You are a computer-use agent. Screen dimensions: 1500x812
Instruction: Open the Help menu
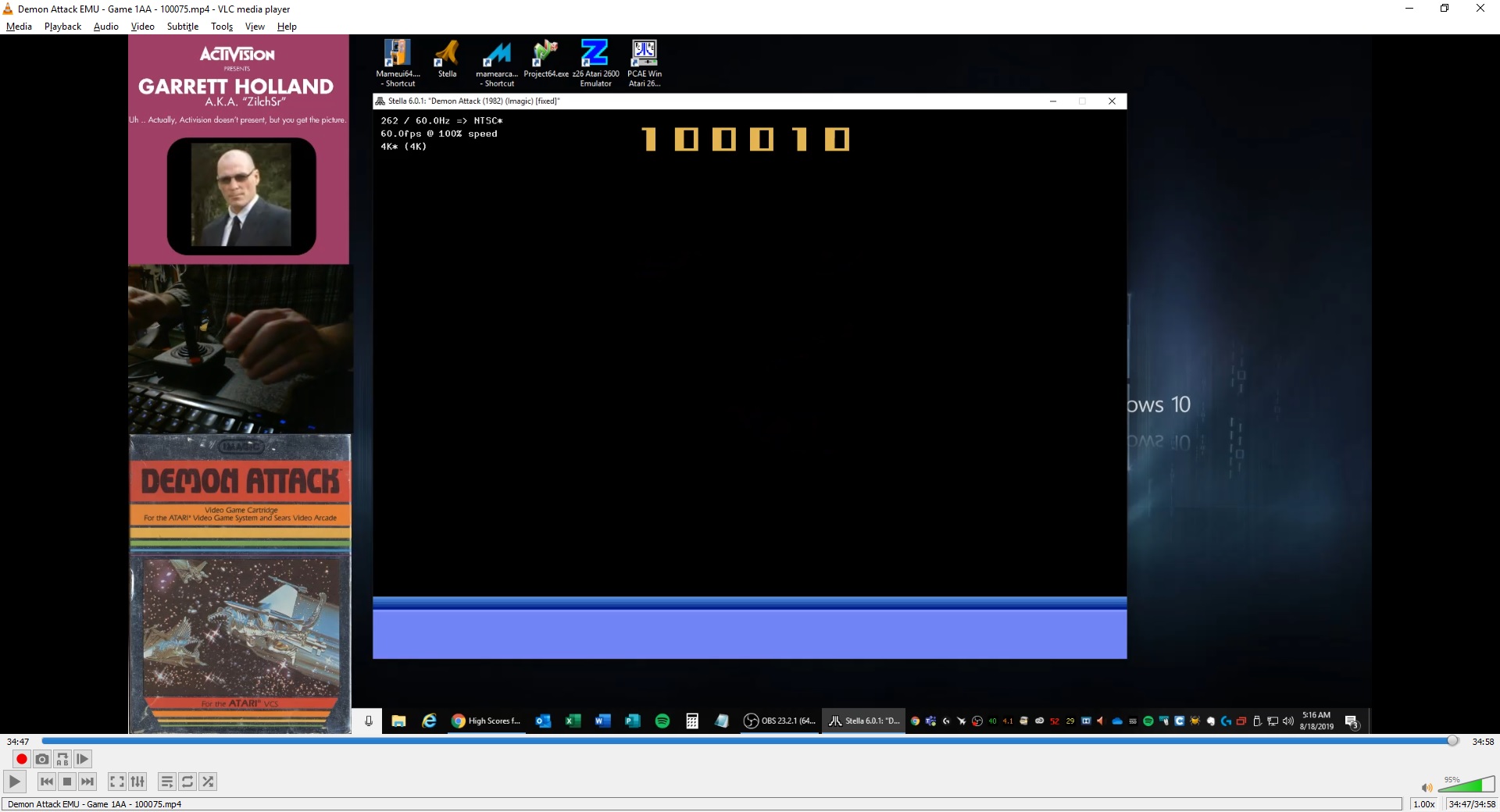pos(287,27)
